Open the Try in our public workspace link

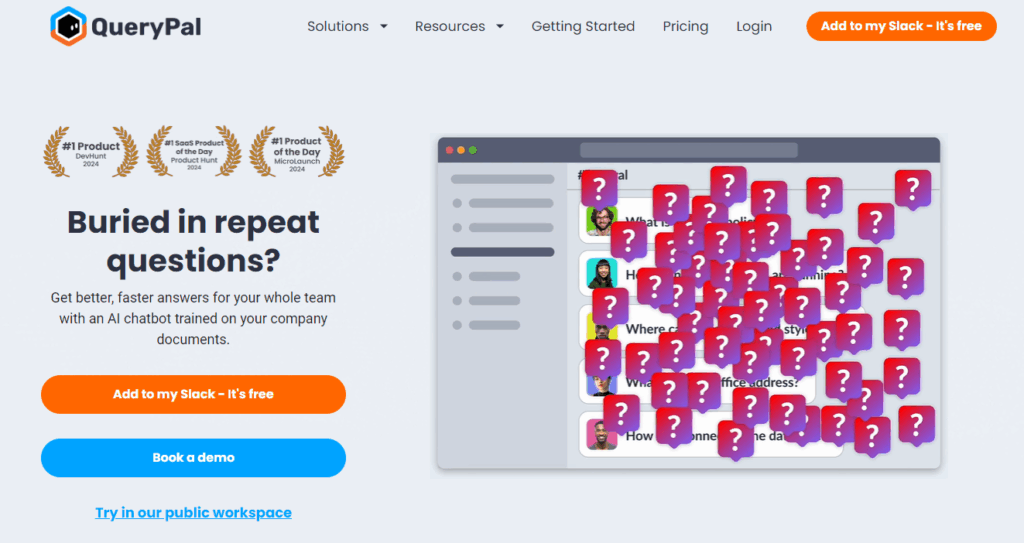click(193, 512)
